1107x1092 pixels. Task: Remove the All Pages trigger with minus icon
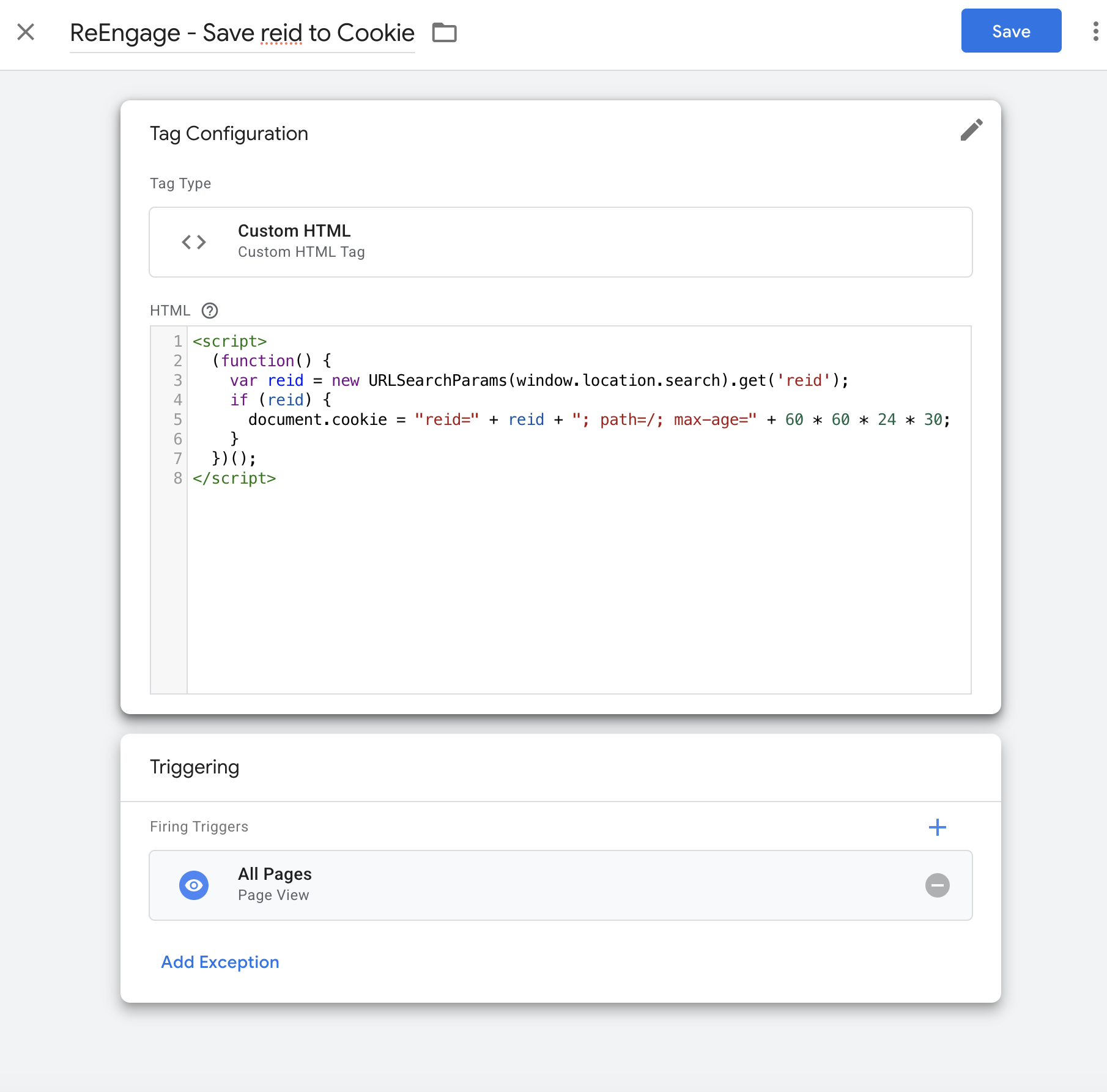(937, 885)
